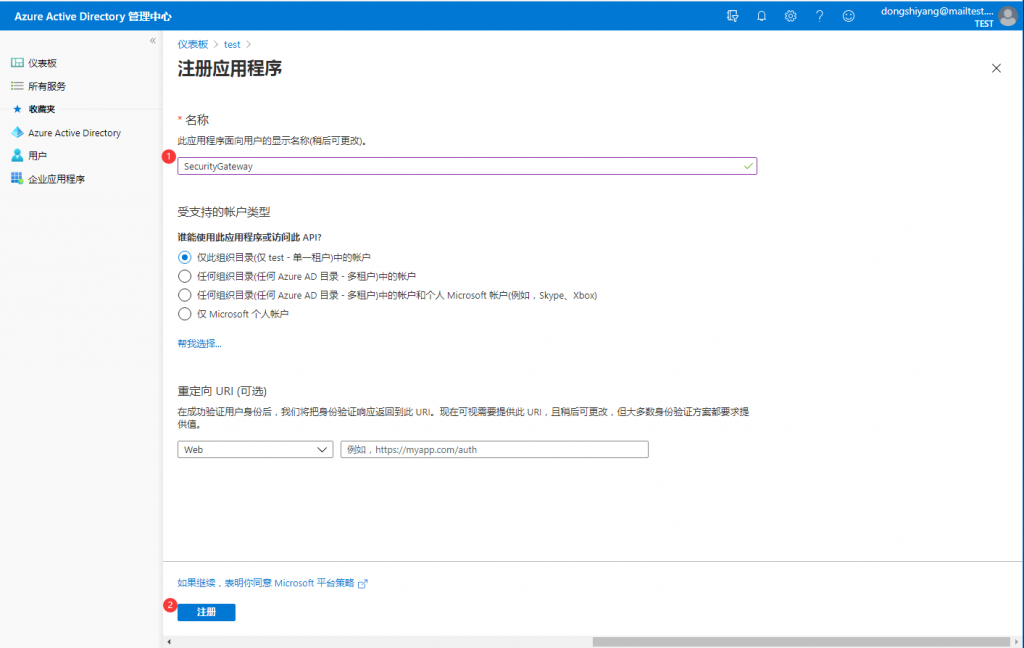Click the redirect URI input field

coord(494,449)
